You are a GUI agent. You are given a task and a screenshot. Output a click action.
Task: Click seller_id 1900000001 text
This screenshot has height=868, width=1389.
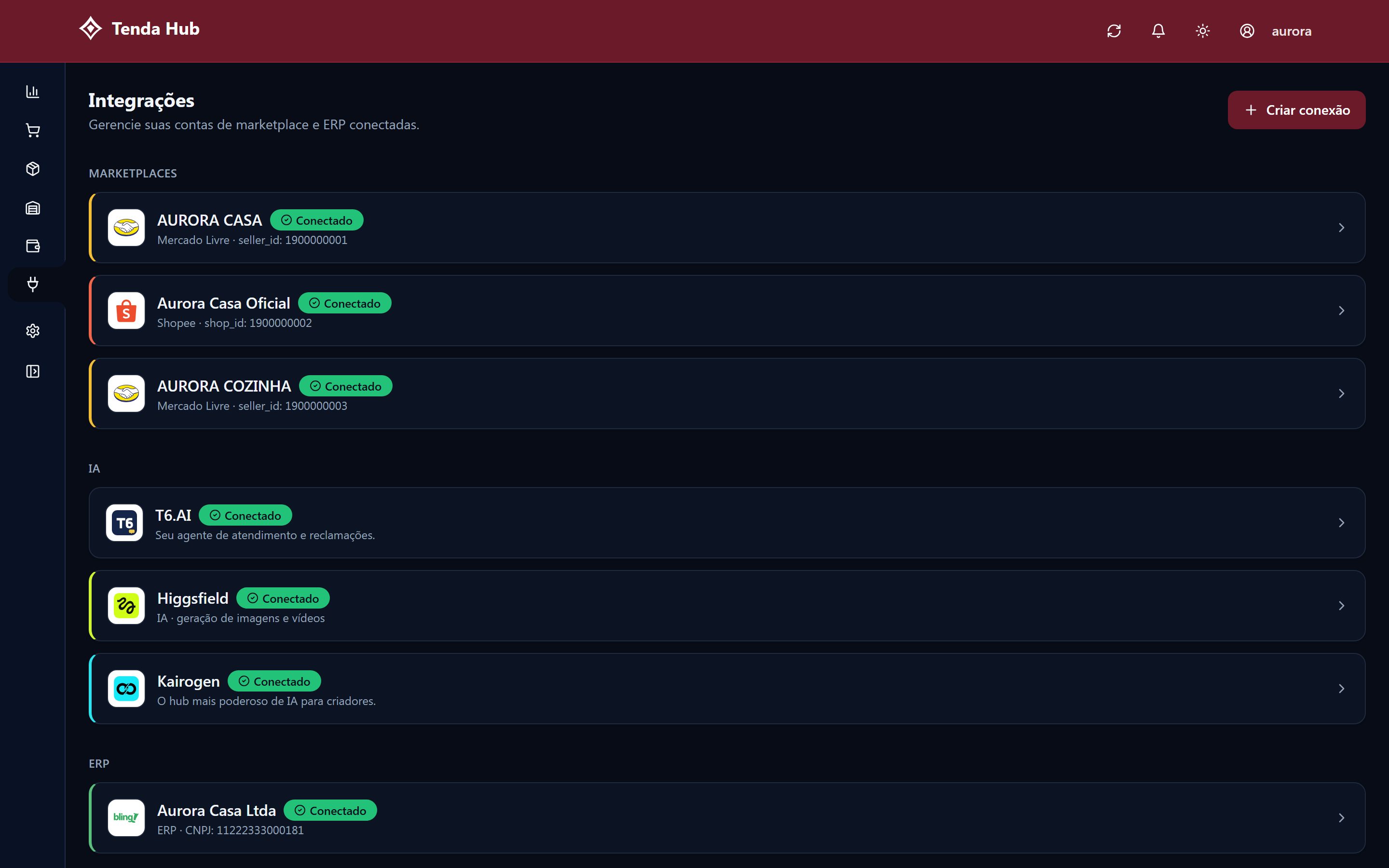[293, 241]
